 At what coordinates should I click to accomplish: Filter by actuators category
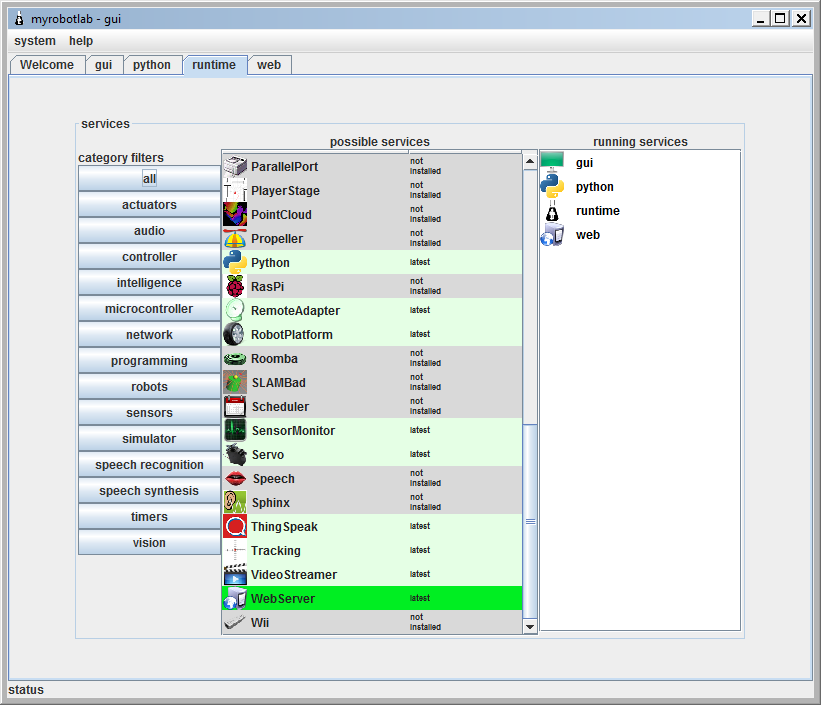(x=149, y=205)
